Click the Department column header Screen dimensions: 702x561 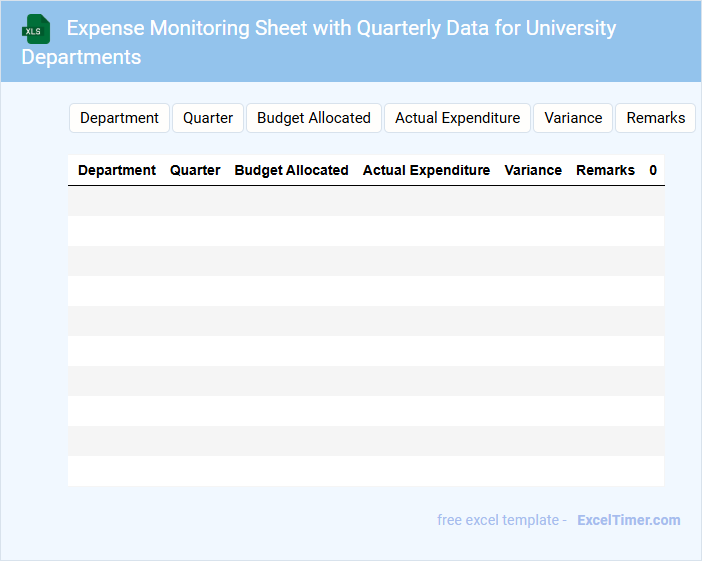pyautogui.click(x=117, y=170)
